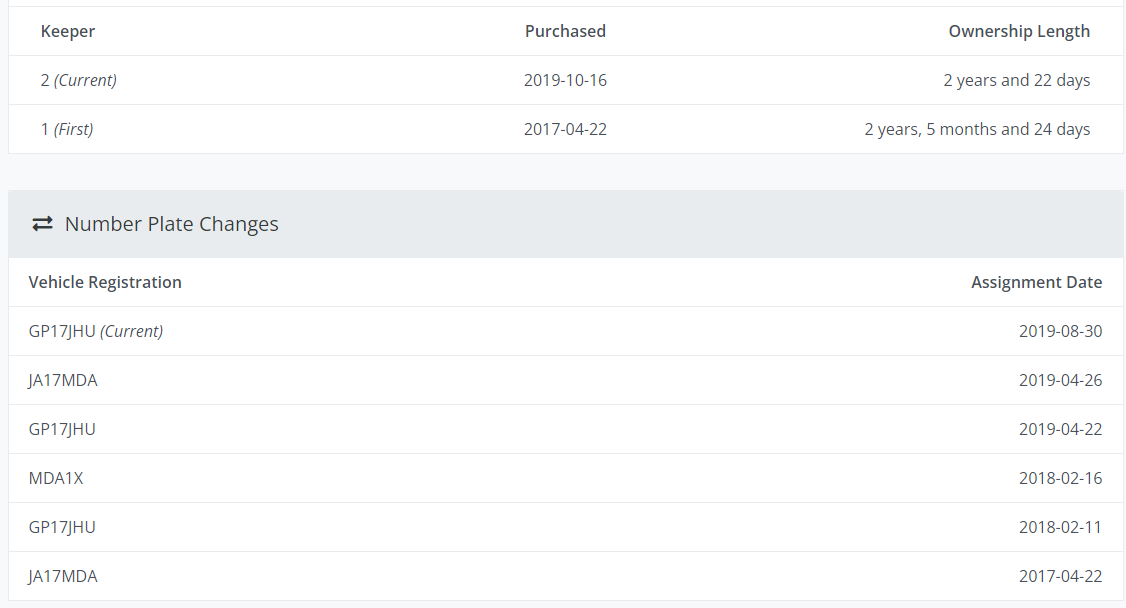Screen dimensions: 1126x608
Task: Select the '2 years and 22 days' ownership length
Action: point(1016,80)
